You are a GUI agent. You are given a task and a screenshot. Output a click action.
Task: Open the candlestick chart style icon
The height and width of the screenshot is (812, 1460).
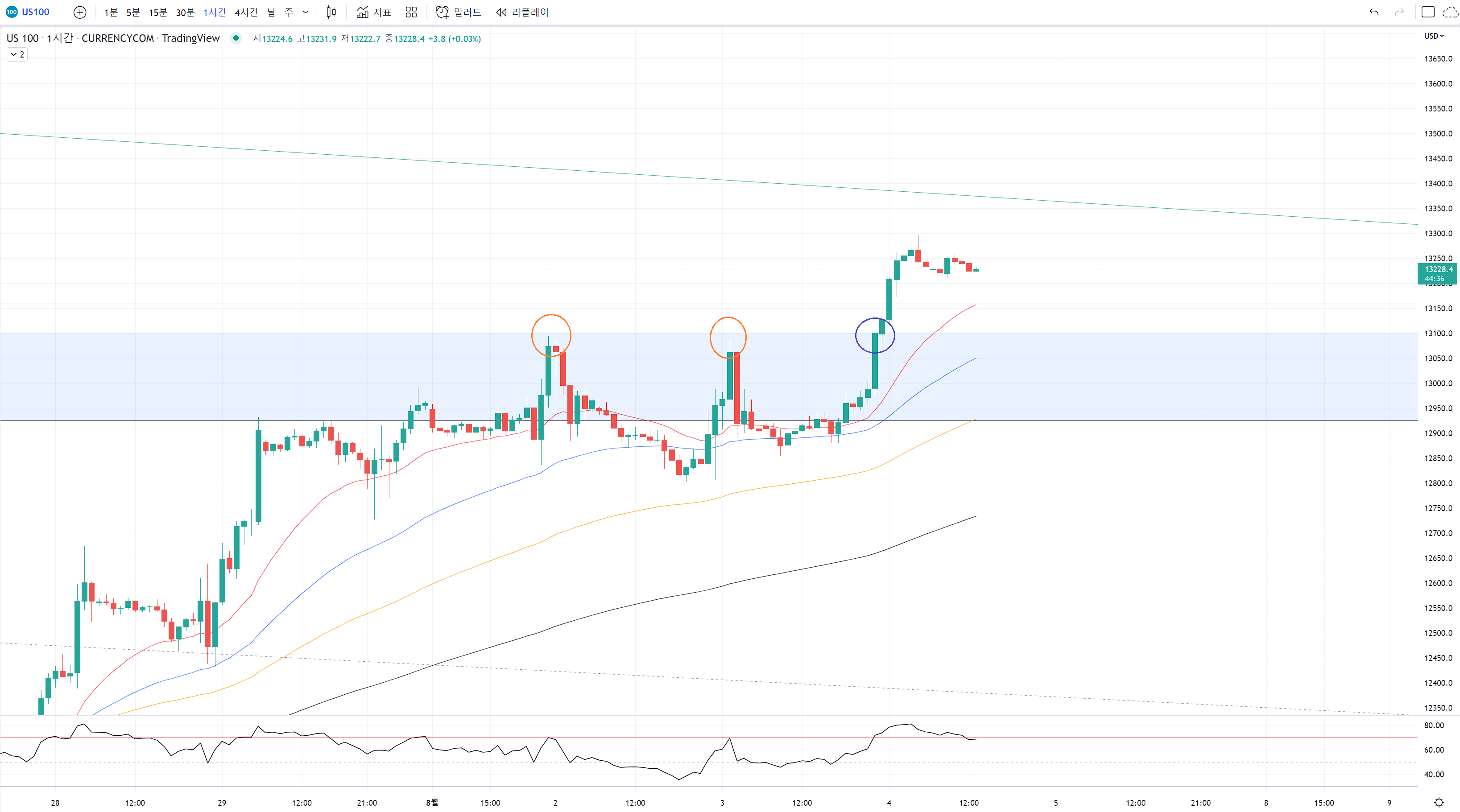(x=331, y=12)
